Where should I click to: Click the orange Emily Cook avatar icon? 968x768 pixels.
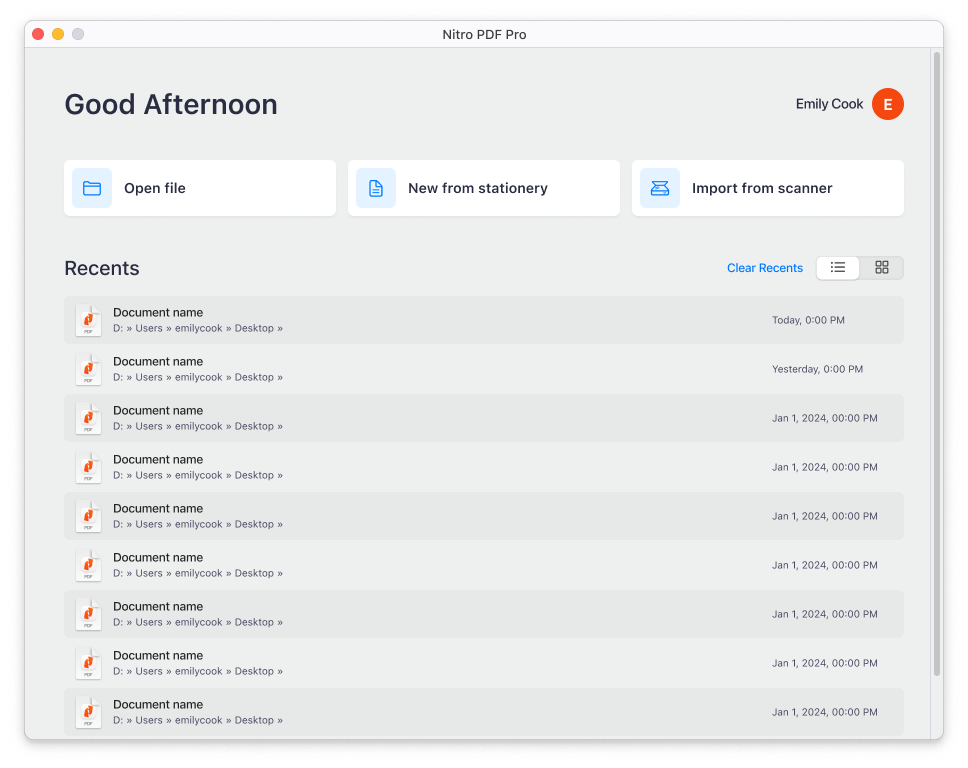tap(887, 104)
